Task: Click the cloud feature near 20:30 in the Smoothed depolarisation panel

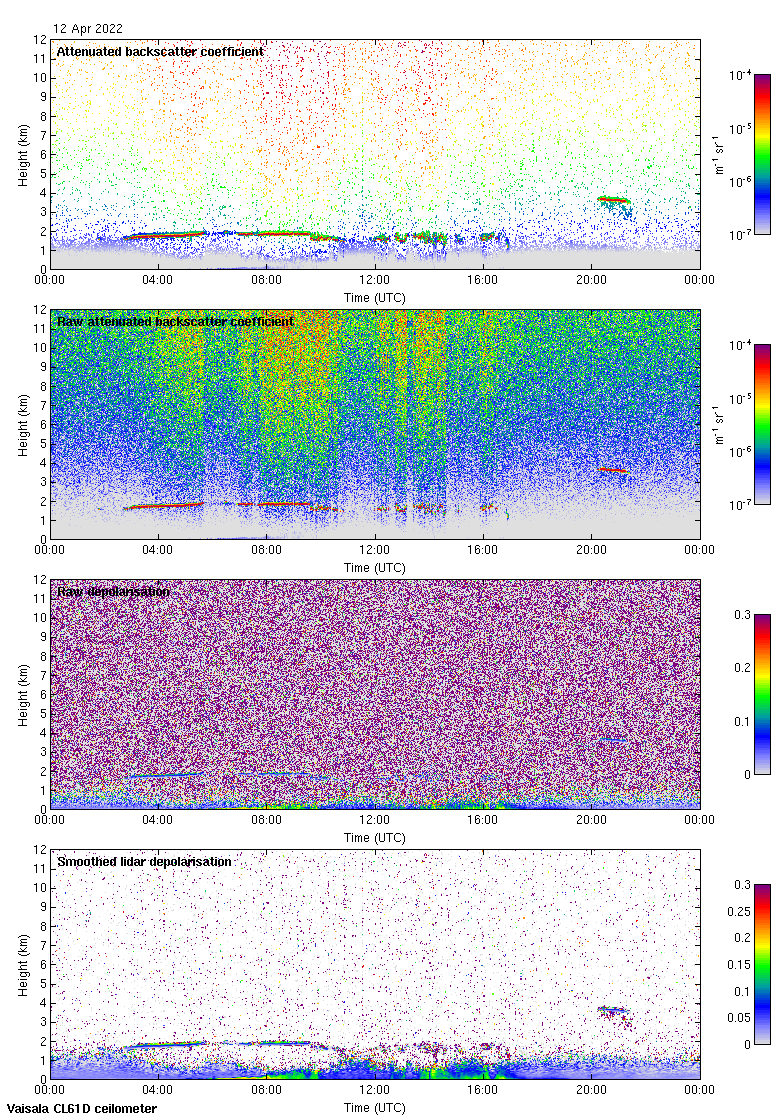Action: (x=612, y=1010)
